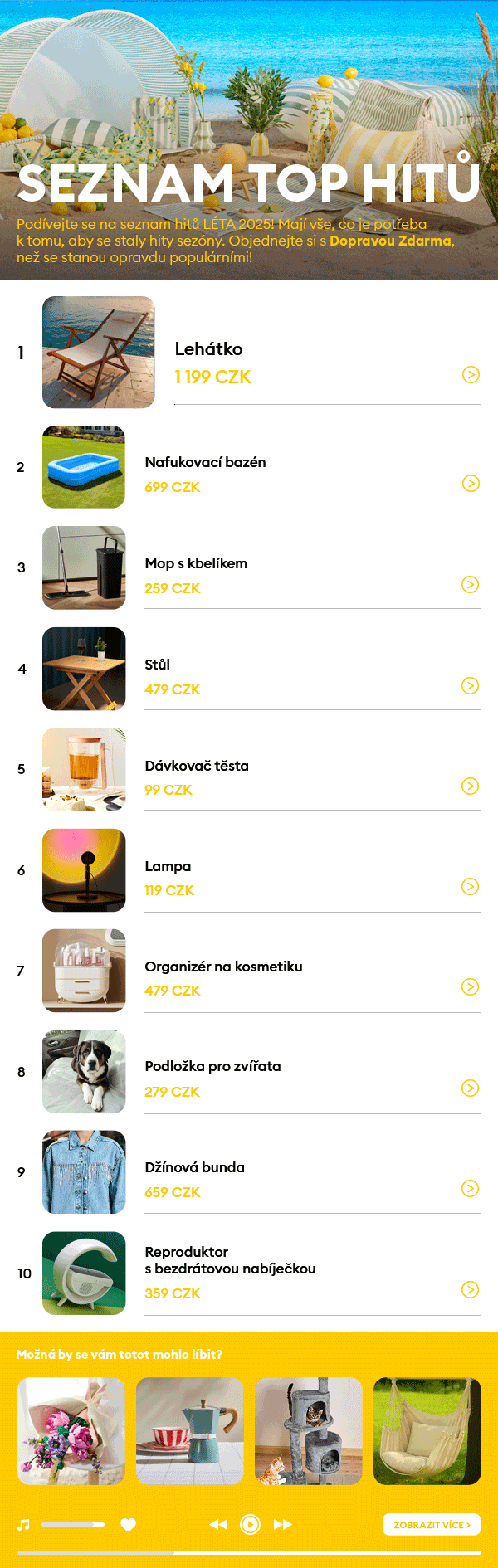This screenshot has height=1568, width=498.
Task: Click arrow icon in Stůl row
Action: click(x=471, y=685)
